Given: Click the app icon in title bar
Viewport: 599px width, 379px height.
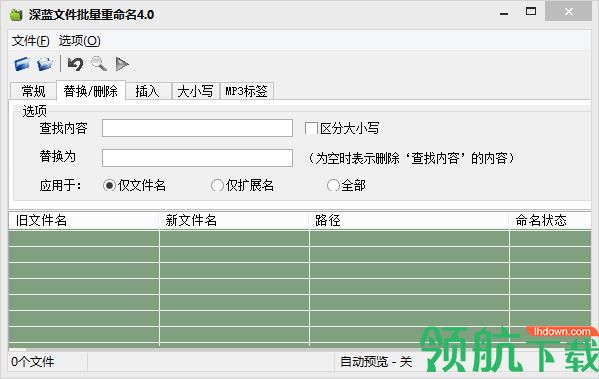Looking at the screenshot, I should point(16,15).
